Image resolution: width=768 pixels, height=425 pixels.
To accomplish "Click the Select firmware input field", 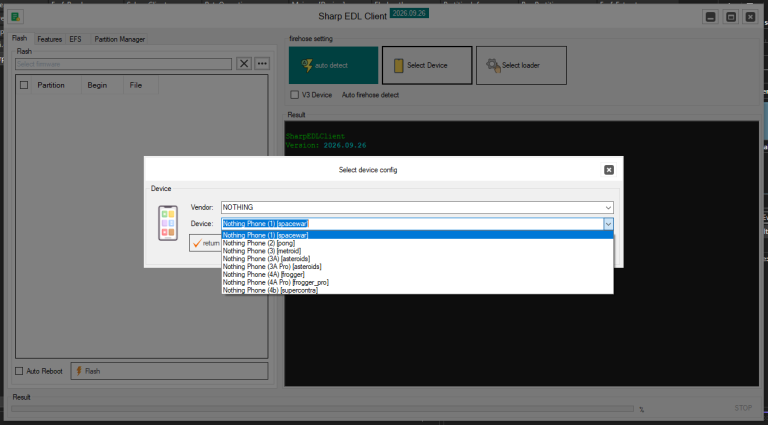I will click(123, 64).
